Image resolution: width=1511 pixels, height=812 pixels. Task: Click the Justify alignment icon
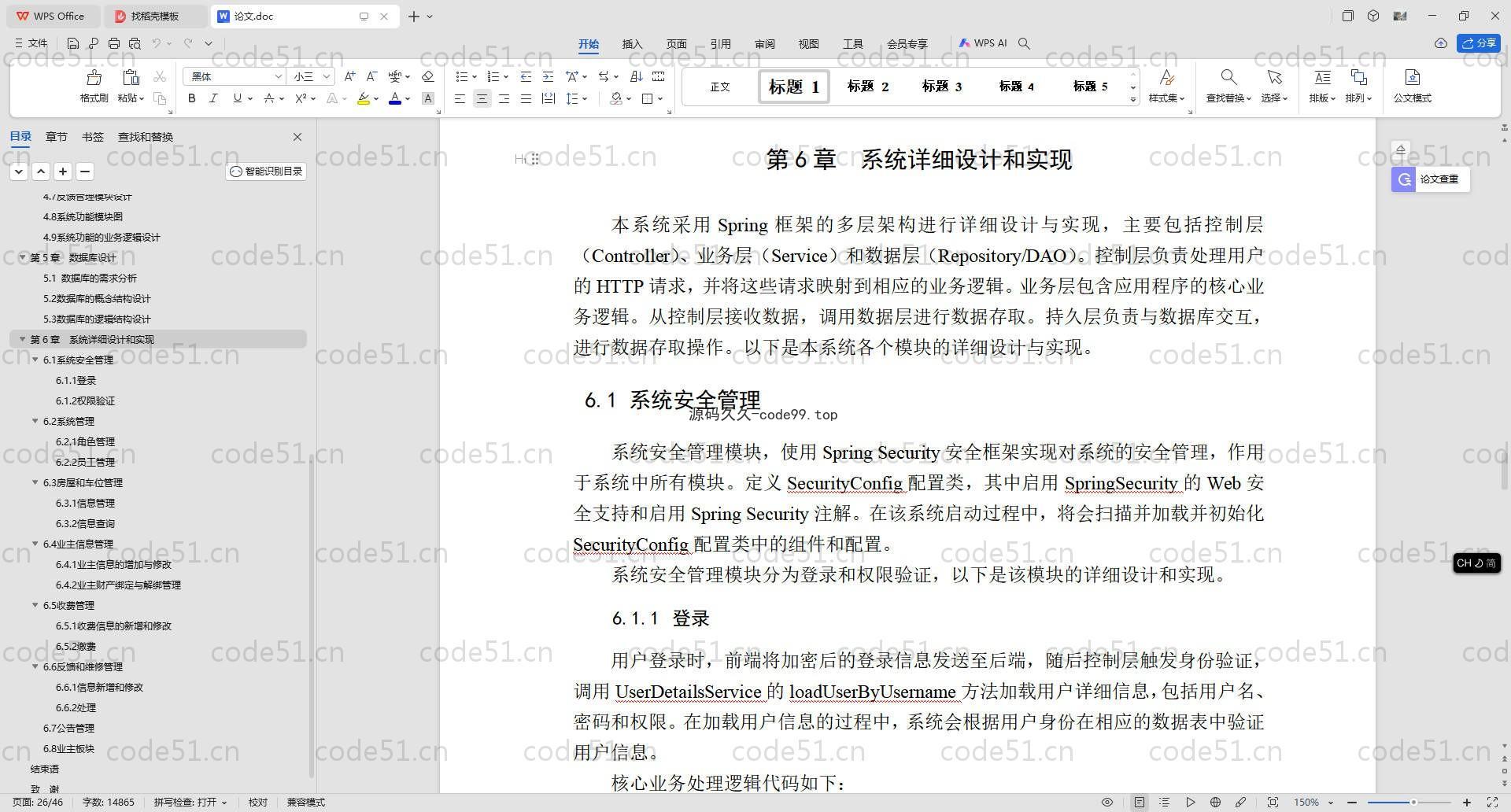[x=526, y=98]
